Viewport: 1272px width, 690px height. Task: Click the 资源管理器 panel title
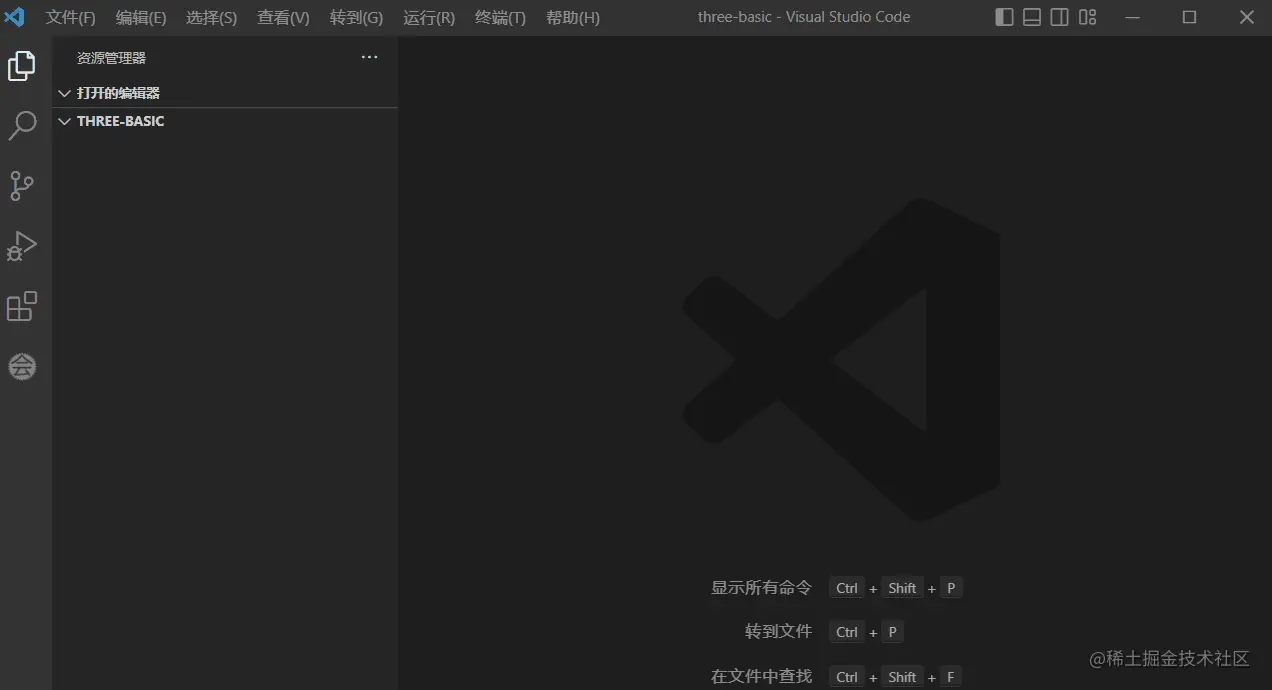pos(111,58)
